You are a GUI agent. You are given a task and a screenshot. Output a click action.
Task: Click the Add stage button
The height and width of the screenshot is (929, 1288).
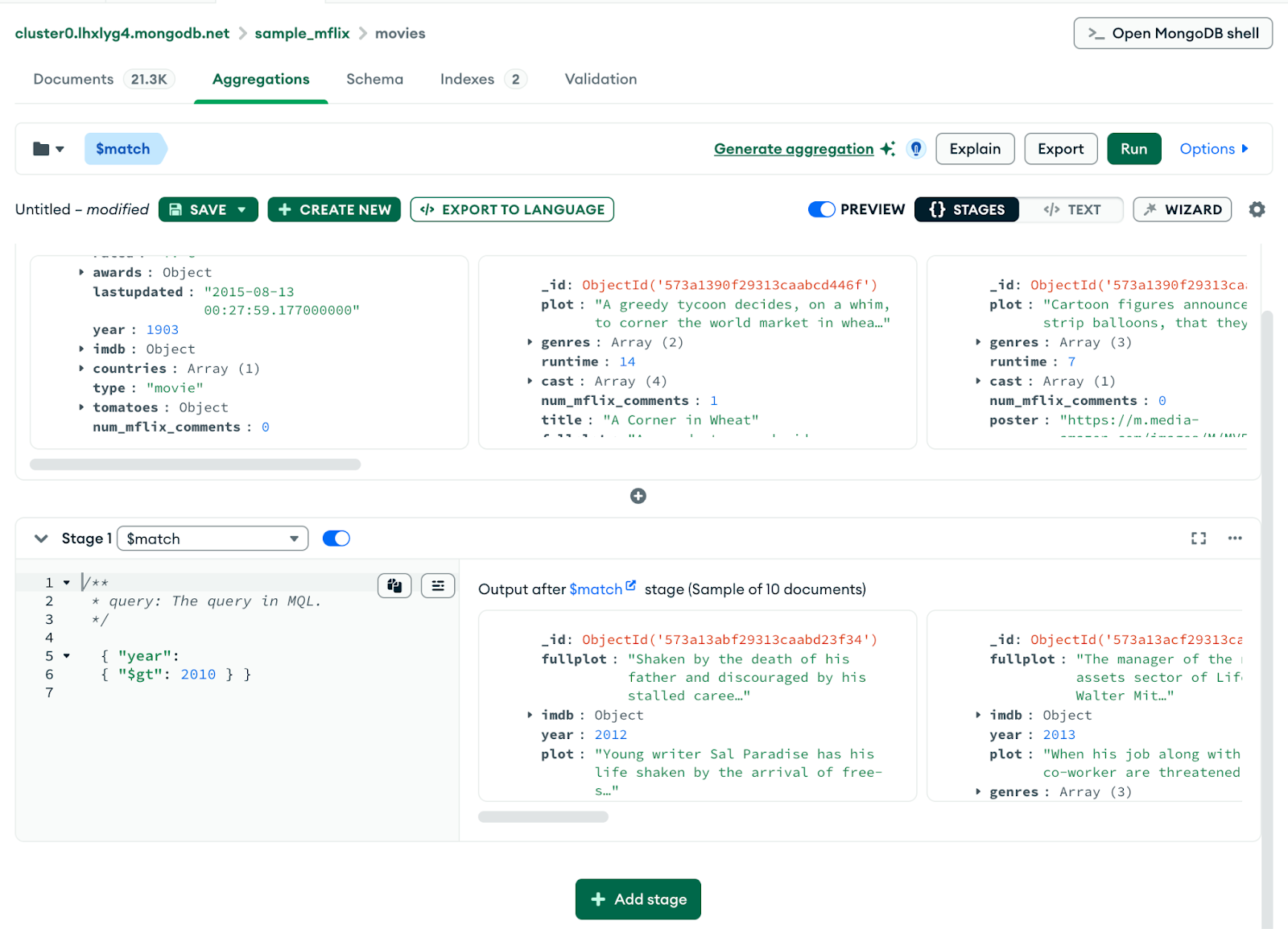point(638,899)
